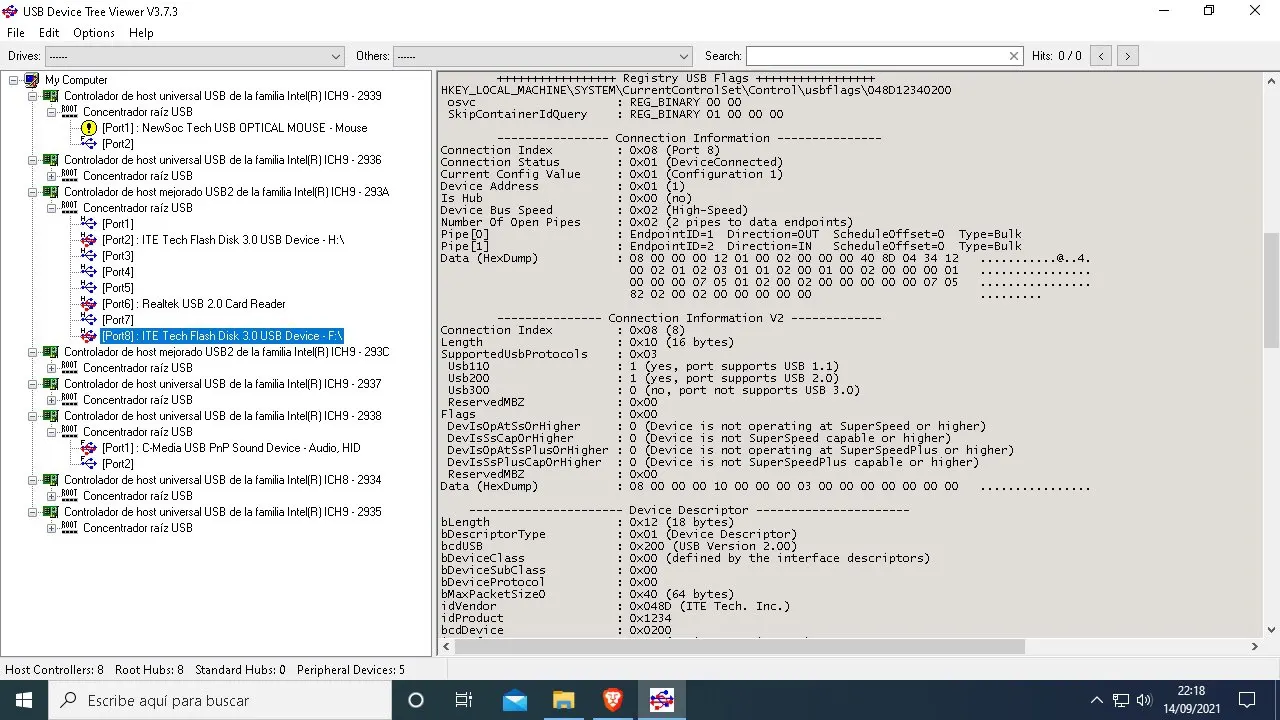Select the ICH9 - 2938 controller icon

[51, 416]
